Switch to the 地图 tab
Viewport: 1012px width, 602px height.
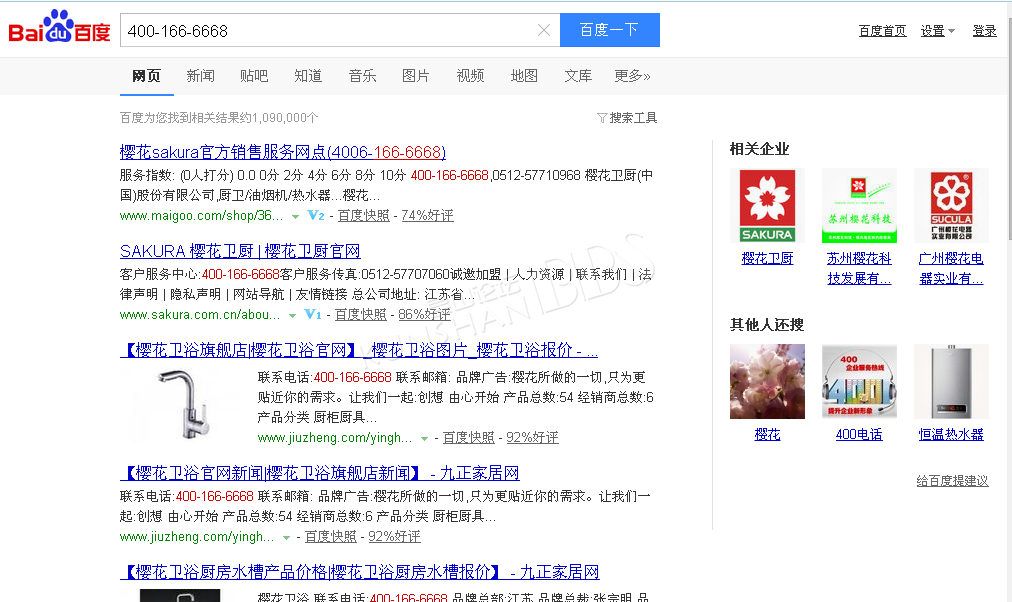point(524,76)
